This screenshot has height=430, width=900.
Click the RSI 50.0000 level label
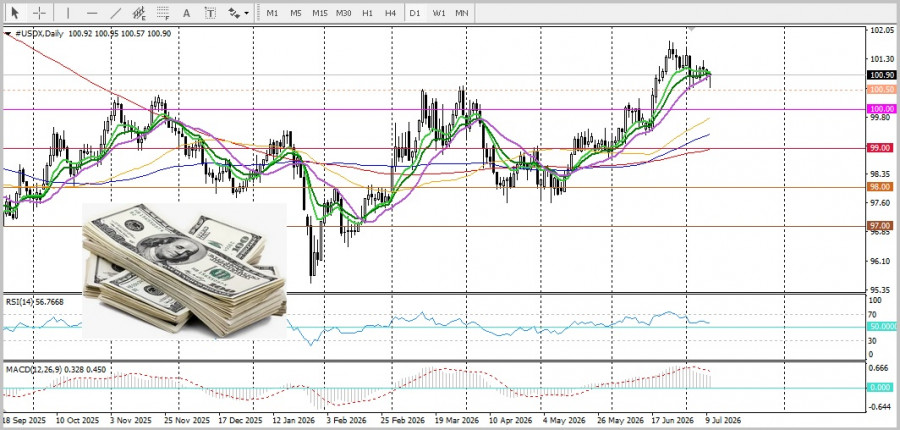pyautogui.click(x=883, y=326)
